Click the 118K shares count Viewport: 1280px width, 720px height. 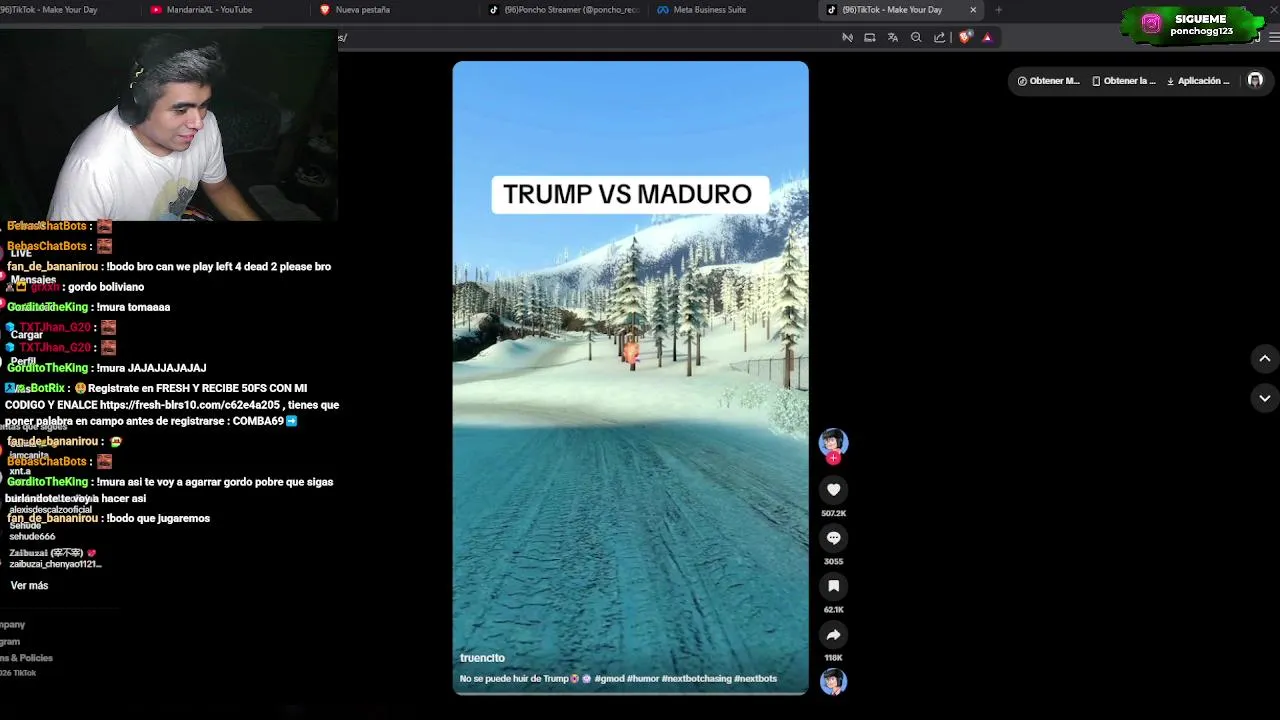[833, 657]
